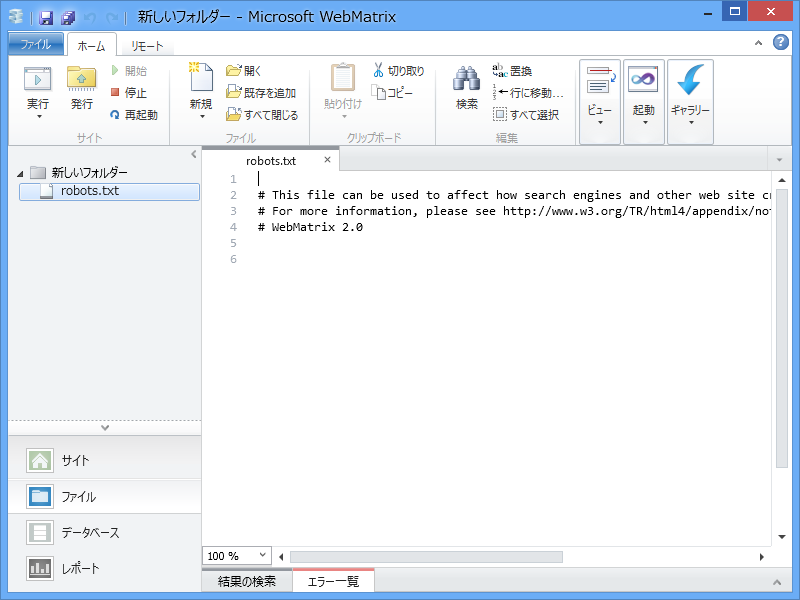Click the scroll up arrow

point(782,180)
